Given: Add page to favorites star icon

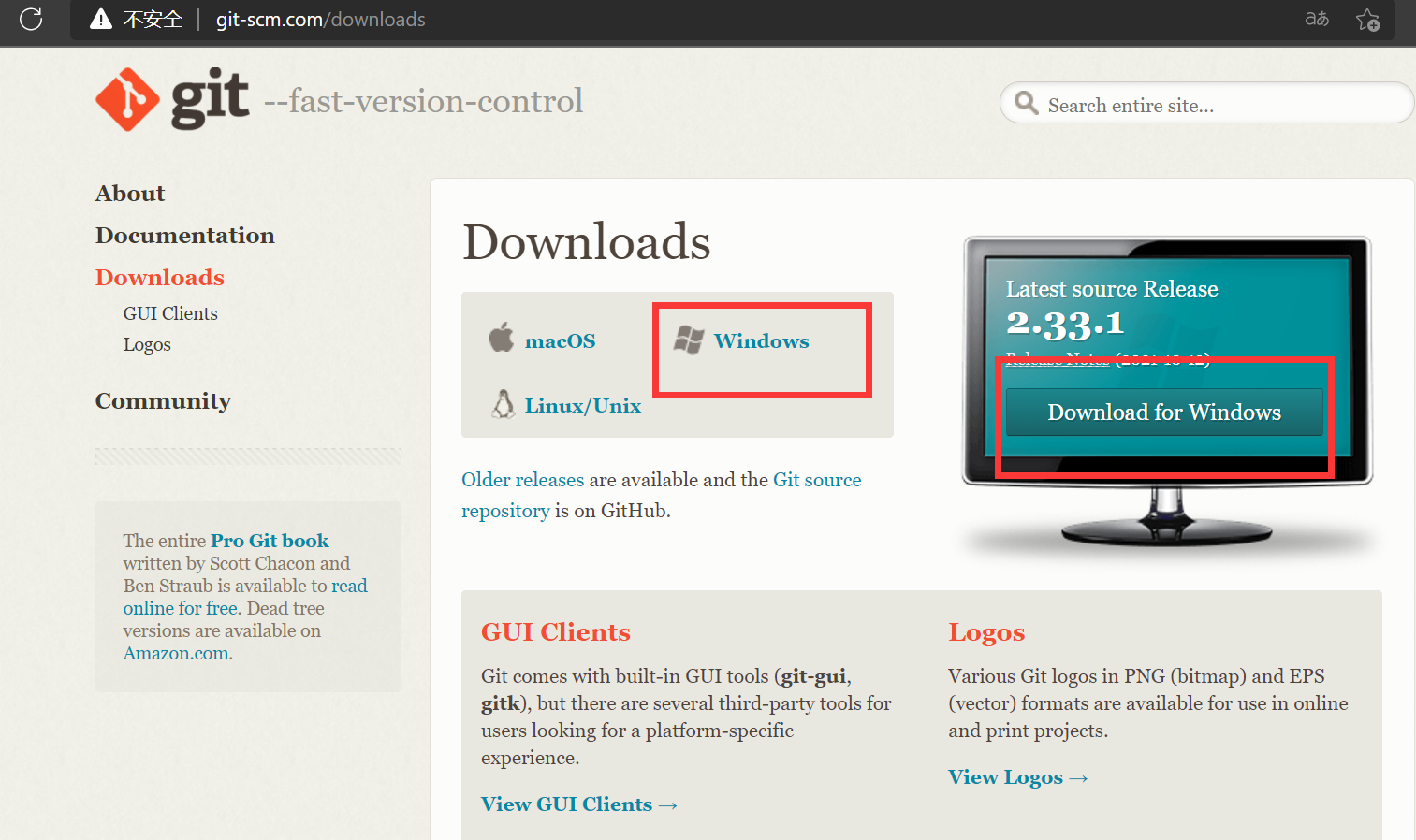Looking at the screenshot, I should (x=1367, y=20).
